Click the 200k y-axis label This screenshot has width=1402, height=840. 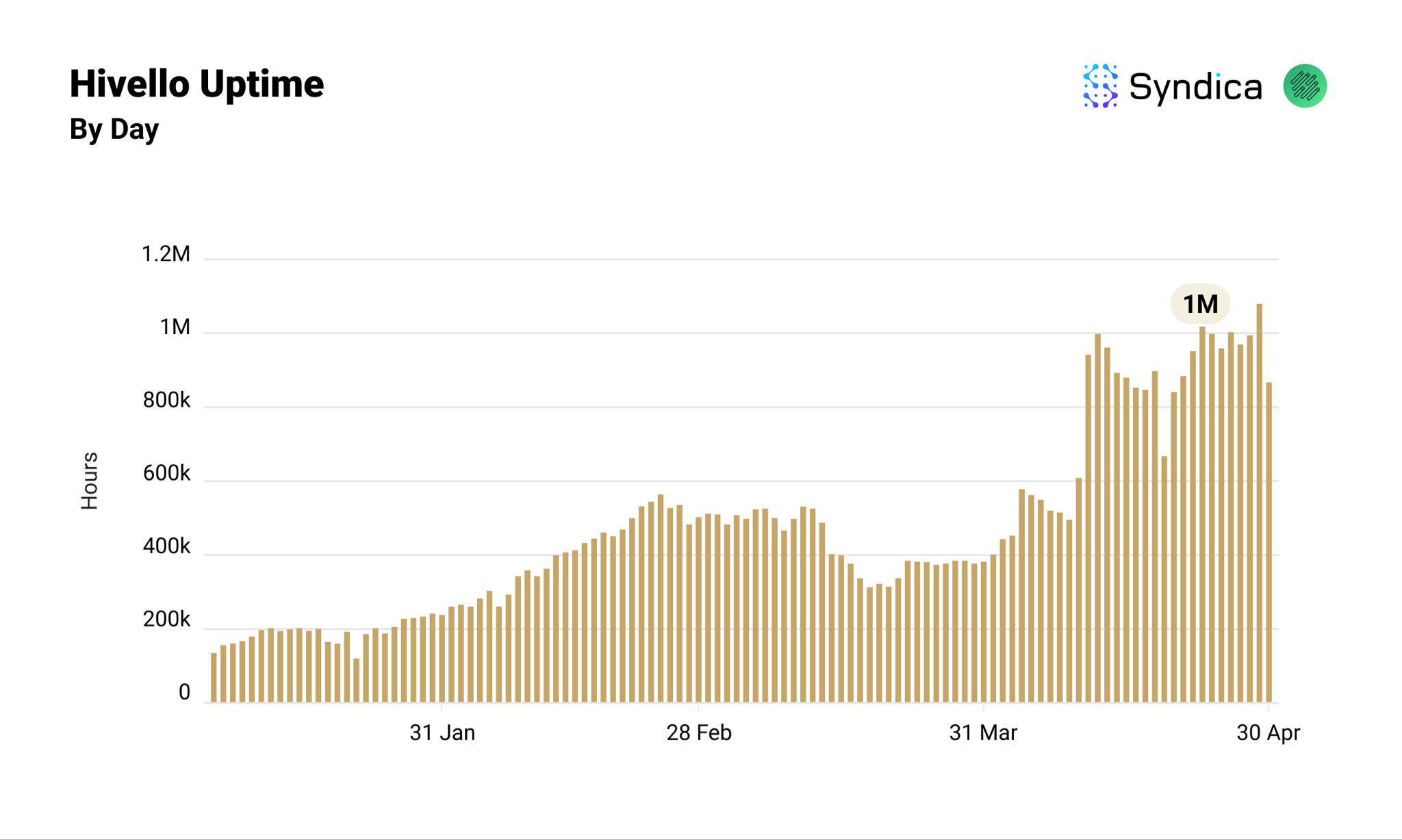click(166, 620)
